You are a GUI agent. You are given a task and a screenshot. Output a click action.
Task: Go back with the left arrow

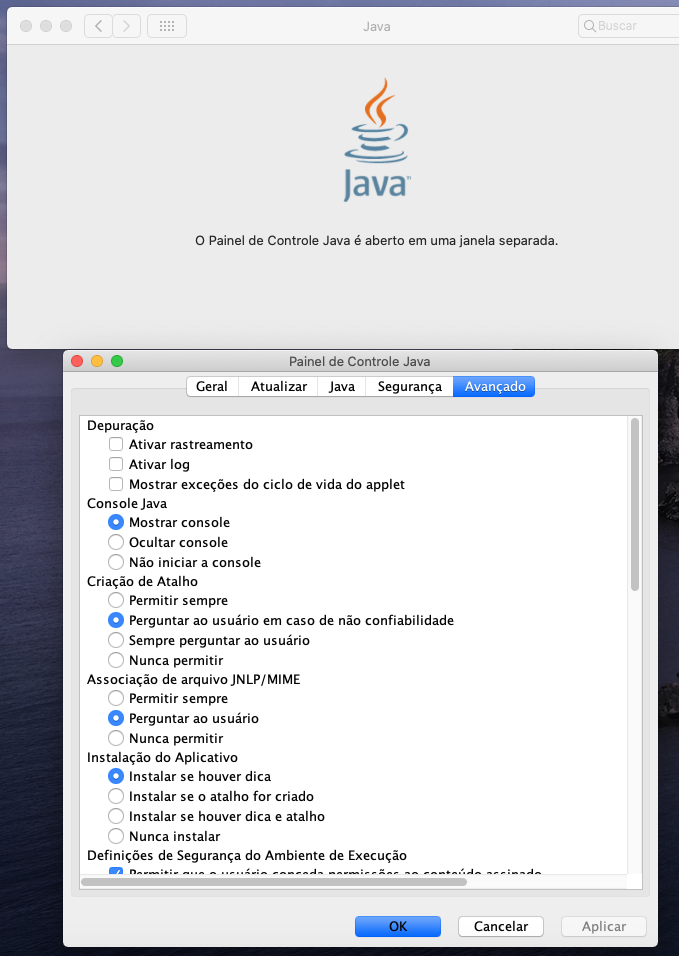point(98,26)
